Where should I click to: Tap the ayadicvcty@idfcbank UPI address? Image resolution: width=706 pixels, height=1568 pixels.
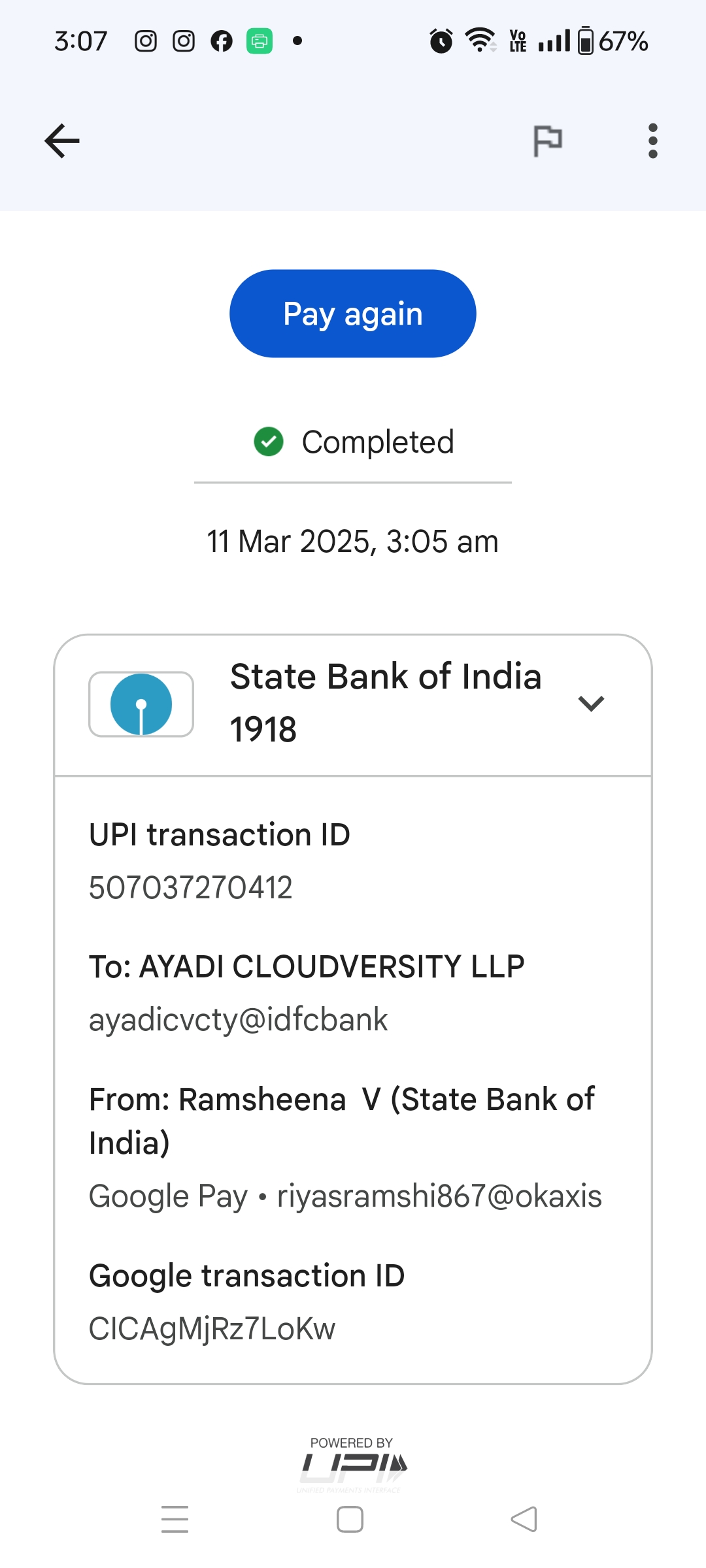[x=239, y=1020]
